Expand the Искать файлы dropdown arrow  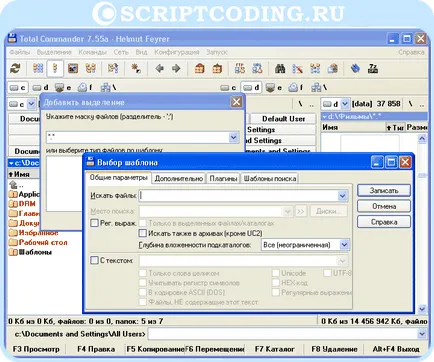point(342,196)
